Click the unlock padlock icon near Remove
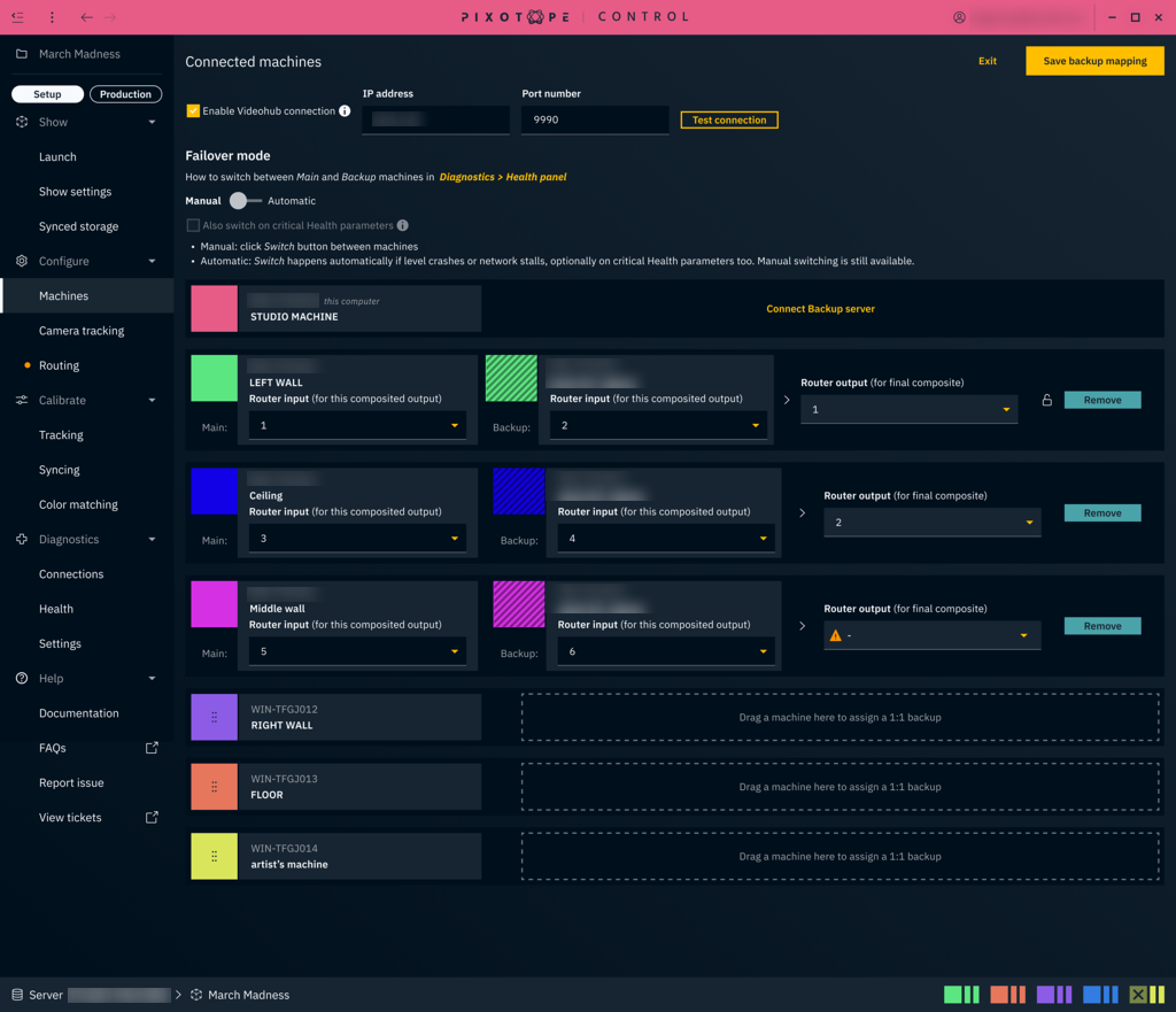Screen dimensions: 1176x1012 coord(1047,400)
